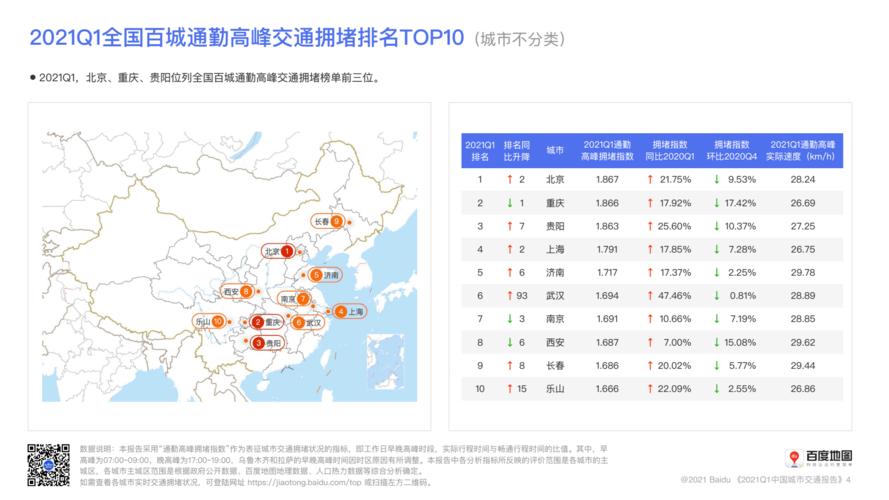Click the South China Sea inset map
The image size is (889, 500).
click(x=386, y=362)
